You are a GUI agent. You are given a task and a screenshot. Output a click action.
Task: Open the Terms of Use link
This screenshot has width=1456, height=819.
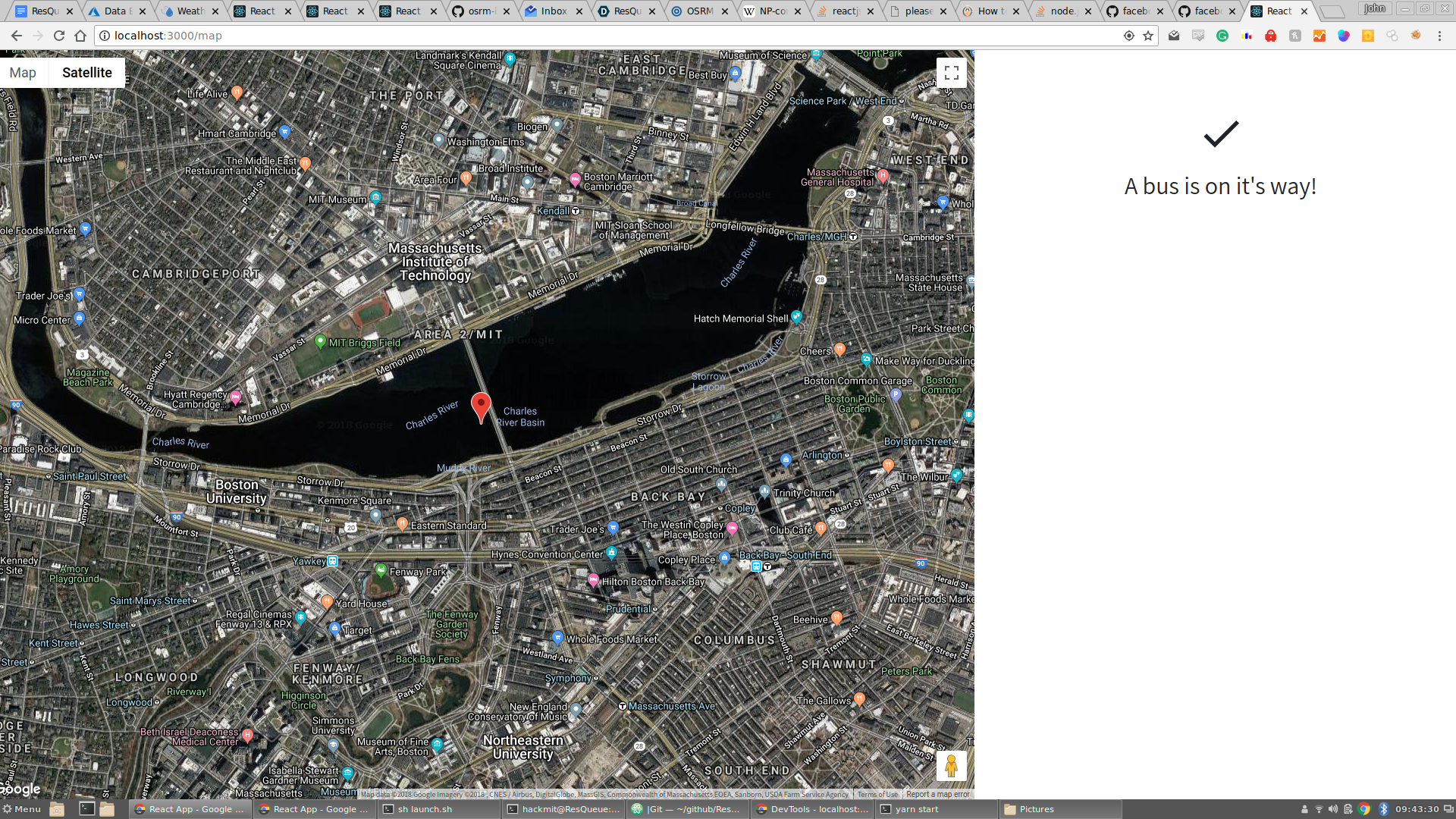pyautogui.click(x=877, y=795)
